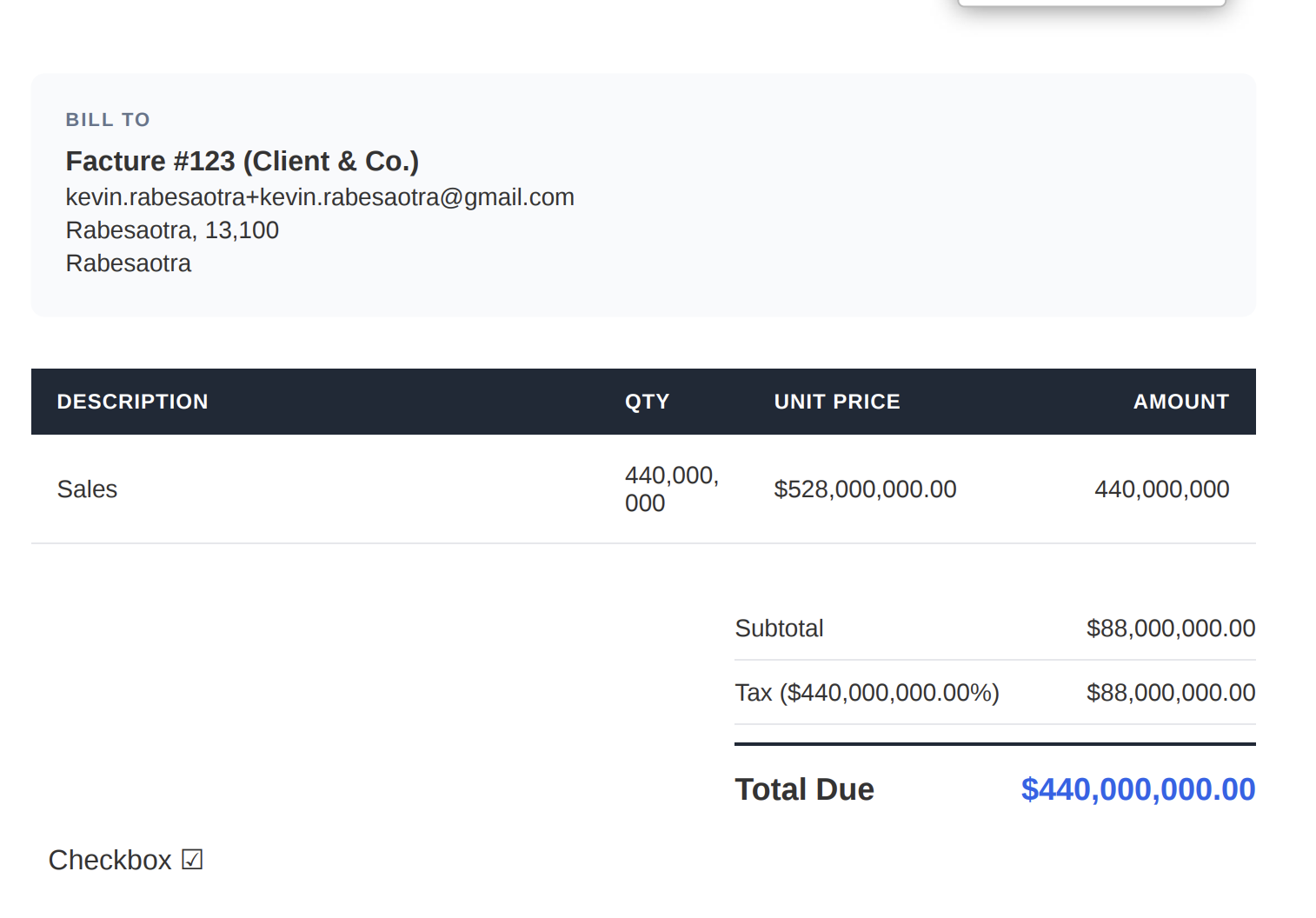Image resolution: width=1316 pixels, height=918 pixels.
Task: Select the UNIT PRICE column header
Action: pyautogui.click(x=836, y=402)
